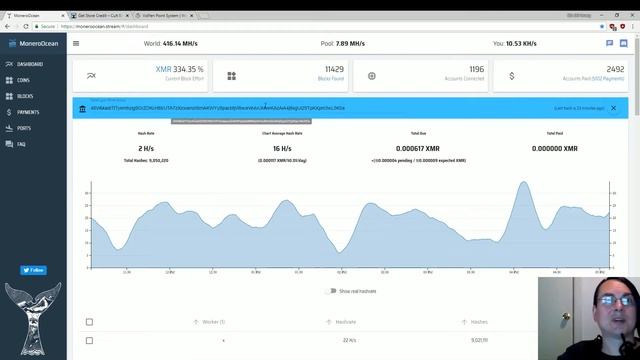This screenshot has height=360, width=640.
Task: Open Payments in the sidebar
Action: coord(28,112)
